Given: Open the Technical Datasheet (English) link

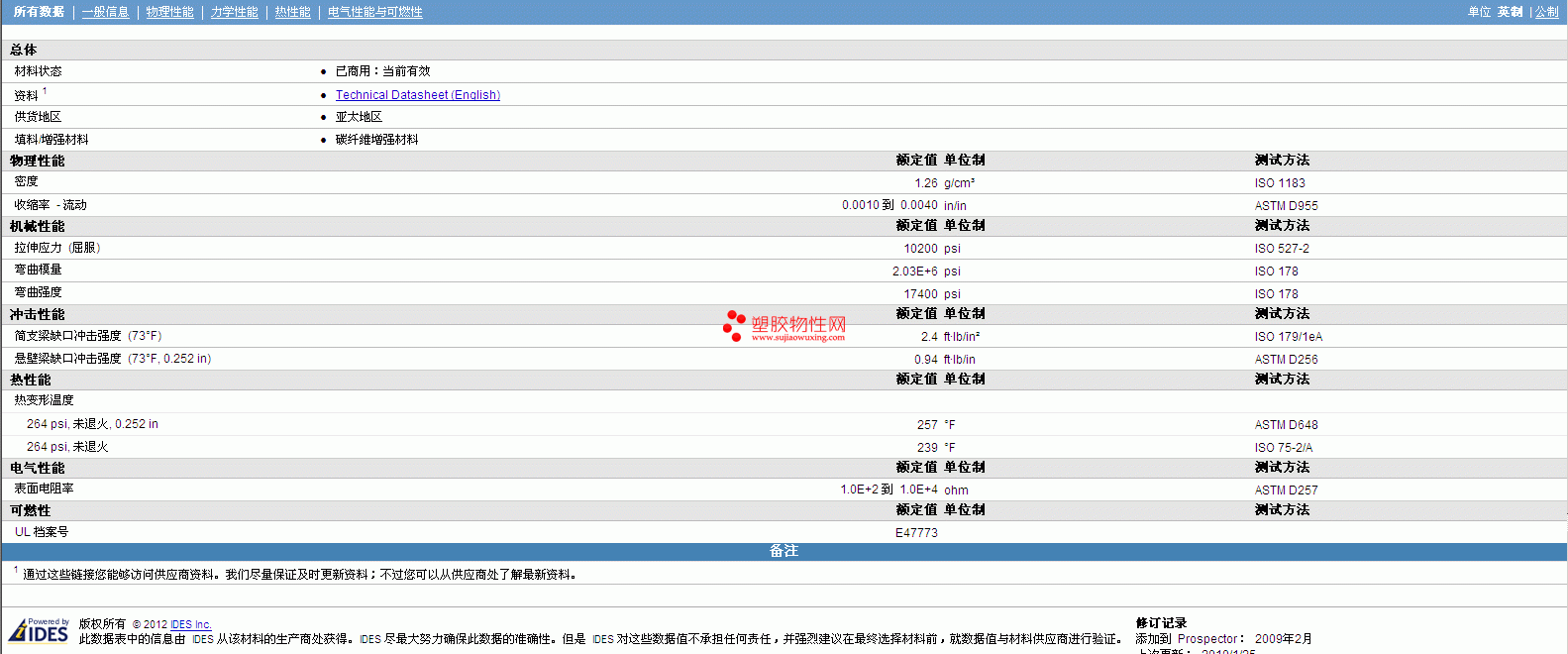Looking at the screenshot, I should (418, 95).
